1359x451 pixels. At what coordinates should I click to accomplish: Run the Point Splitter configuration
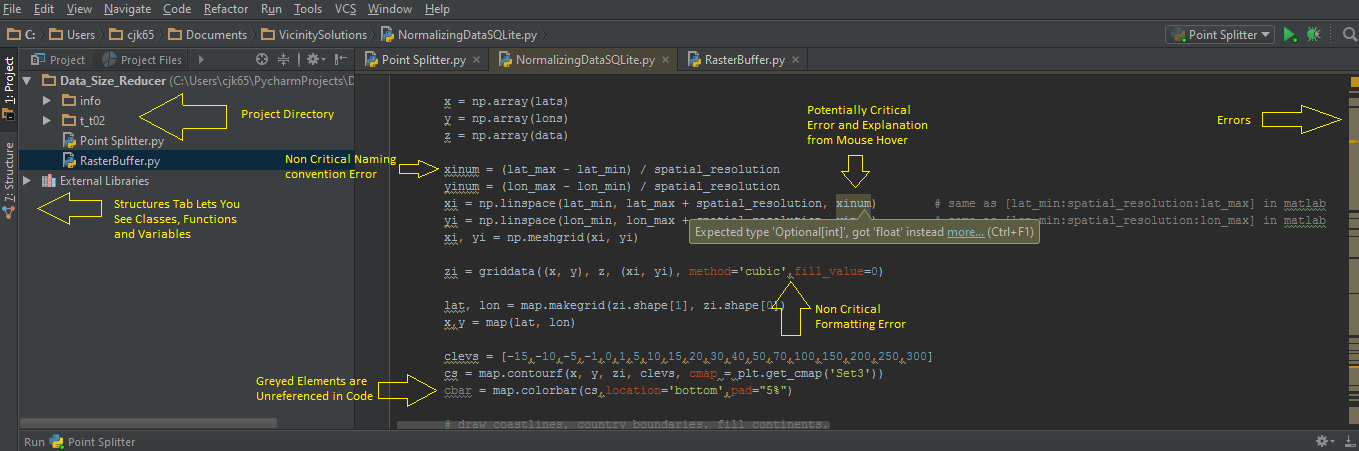pos(1290,34)
